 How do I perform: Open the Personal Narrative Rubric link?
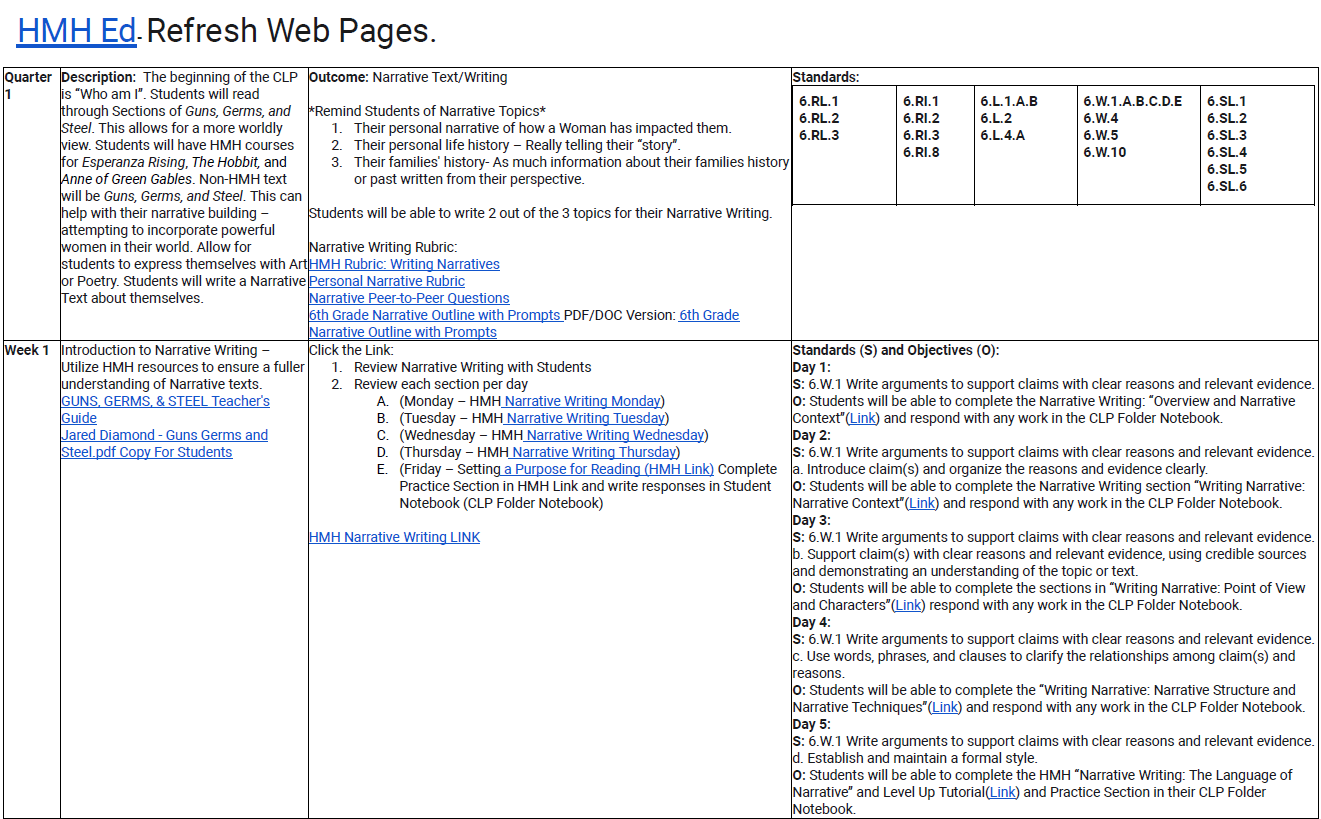[x=387, y=281]
